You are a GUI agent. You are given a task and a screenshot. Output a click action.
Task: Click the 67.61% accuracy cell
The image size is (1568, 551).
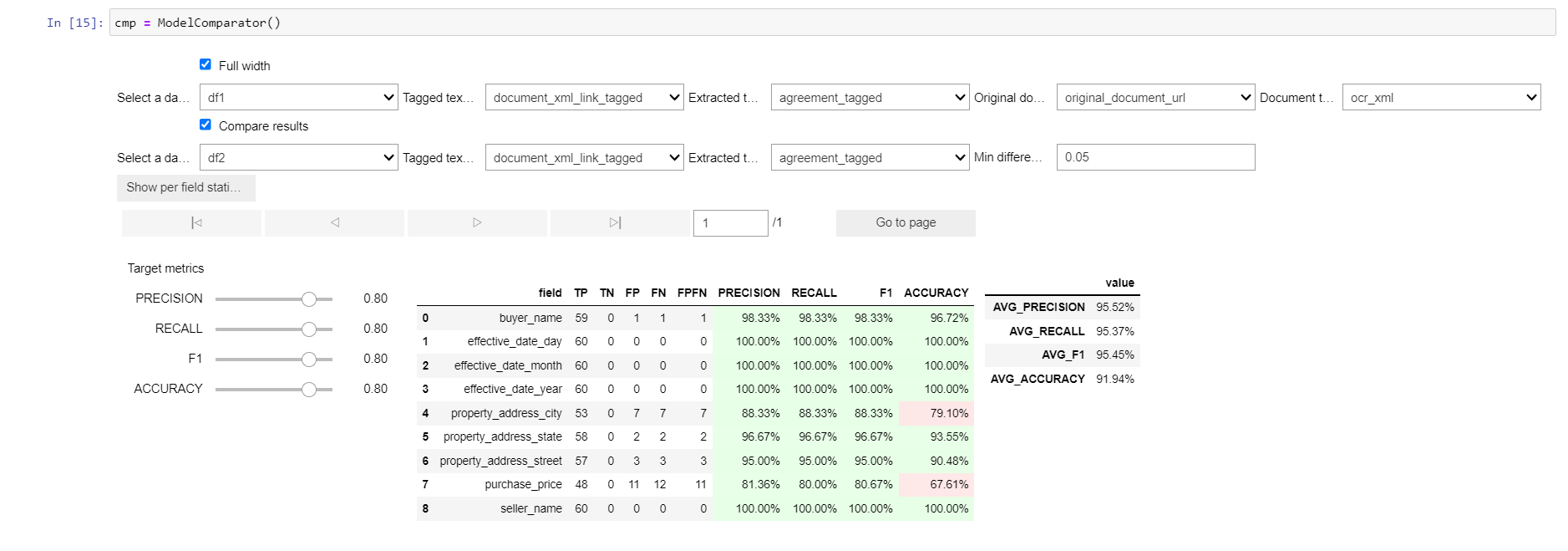[x=936, y=484]
